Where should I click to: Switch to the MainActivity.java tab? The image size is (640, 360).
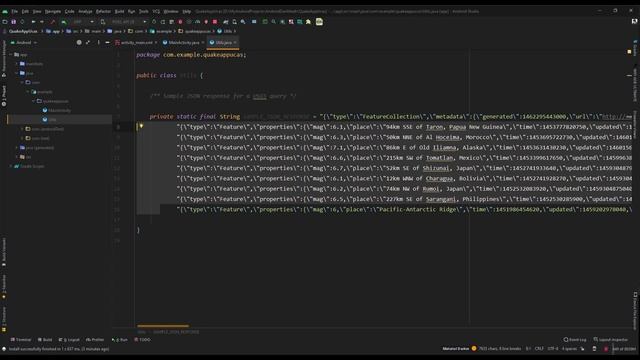pyautogui.click(x=183, y=42)
